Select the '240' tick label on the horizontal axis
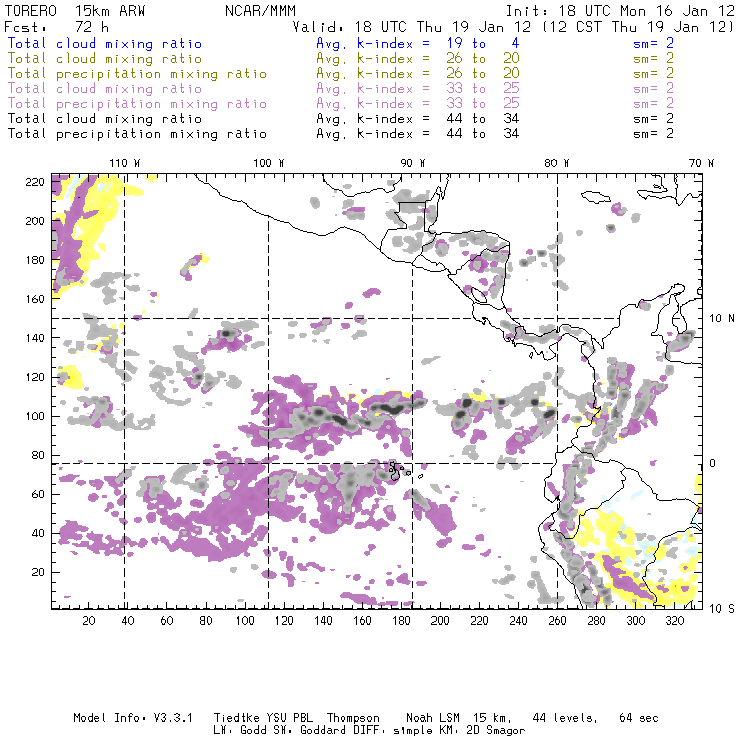 518,621
